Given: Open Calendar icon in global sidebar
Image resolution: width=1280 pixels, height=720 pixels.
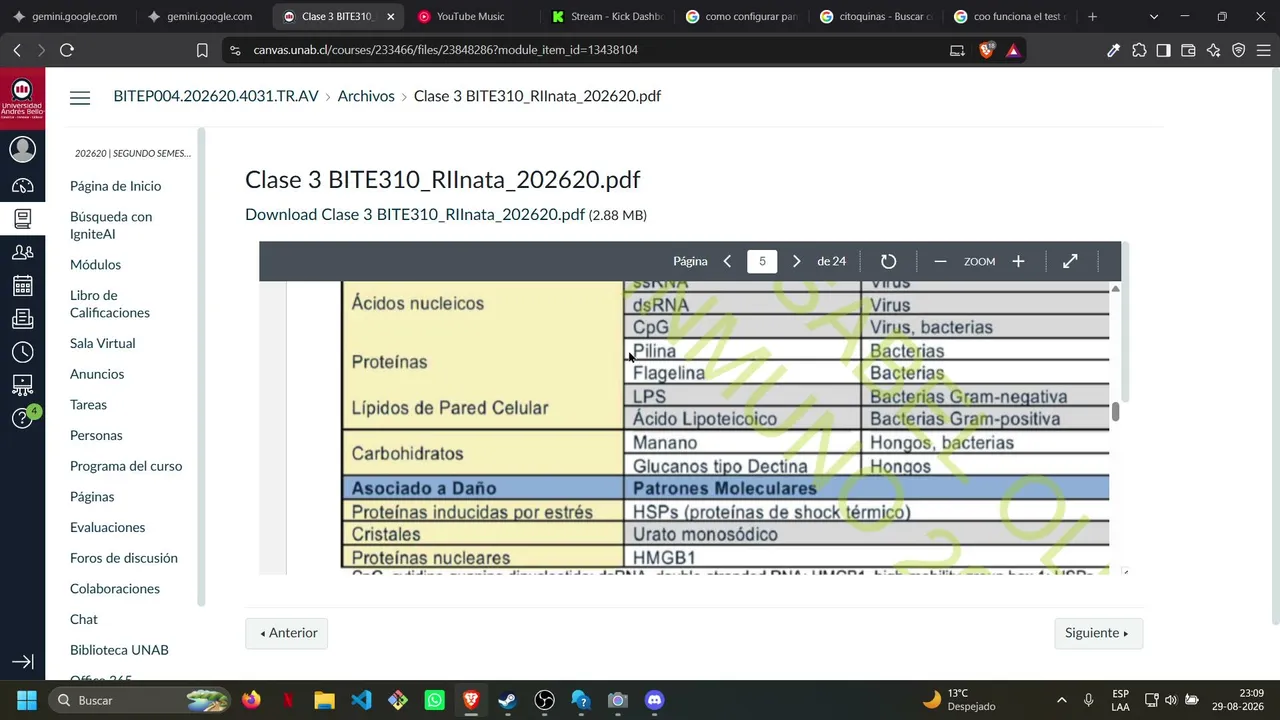Looking at the screenshot, I should point(22,286).
